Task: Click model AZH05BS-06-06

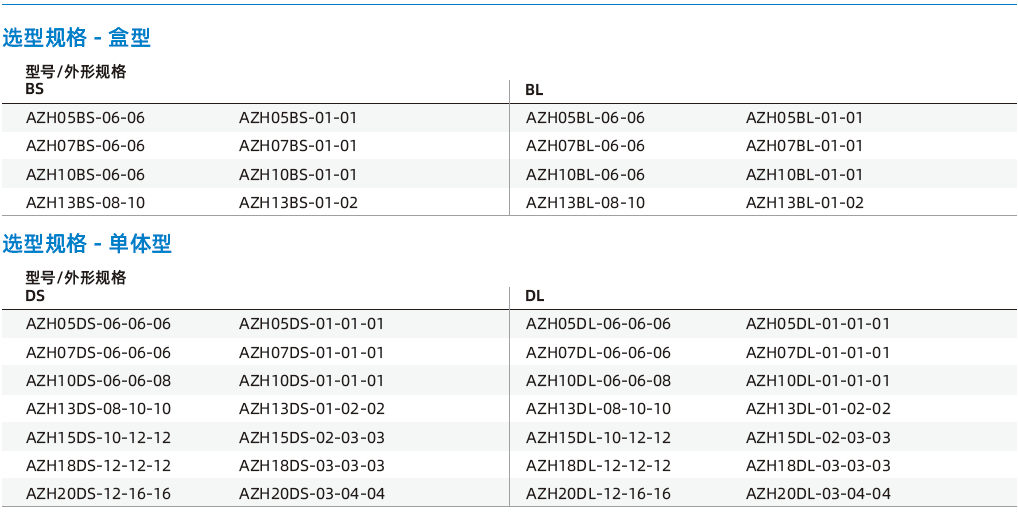Action: (85, 118)
